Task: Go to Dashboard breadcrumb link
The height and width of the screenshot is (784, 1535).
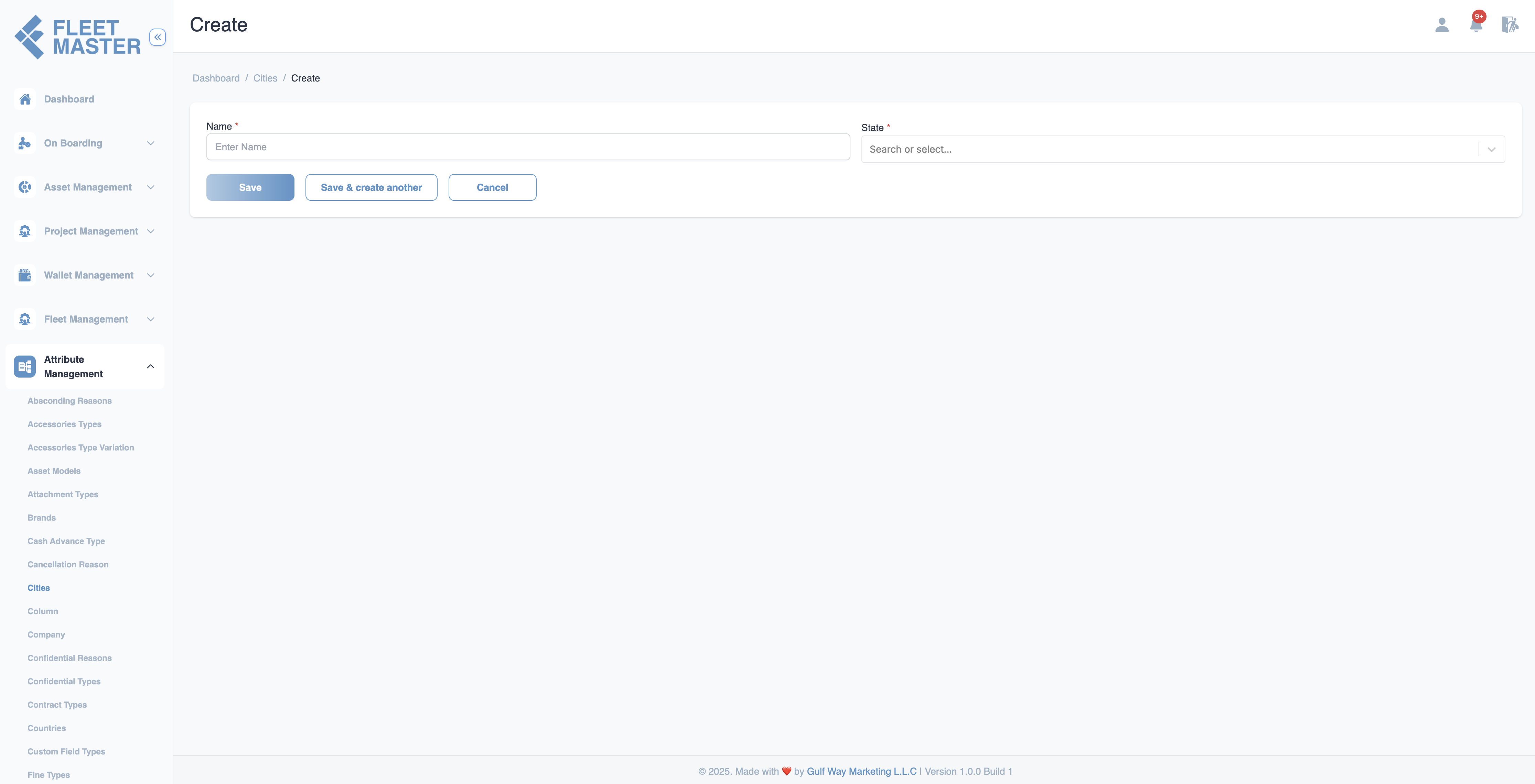Action: 216,78
